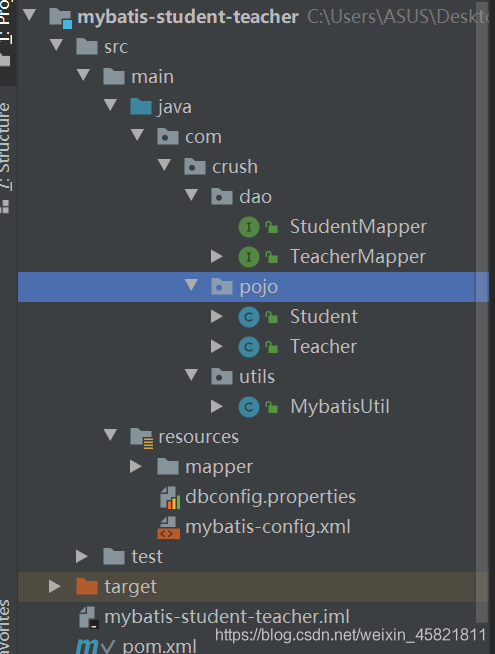
Task: Click the mybatis-student-teacher module icon
Action: pyautogui.click(x=60, y=18)
